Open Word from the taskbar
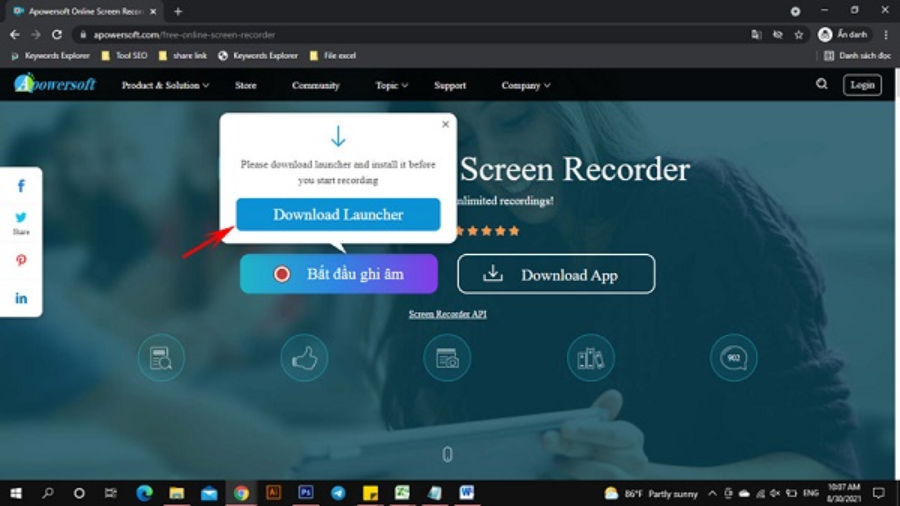The image size is (900, 506). pyautogui.click(x=467, y=492)
